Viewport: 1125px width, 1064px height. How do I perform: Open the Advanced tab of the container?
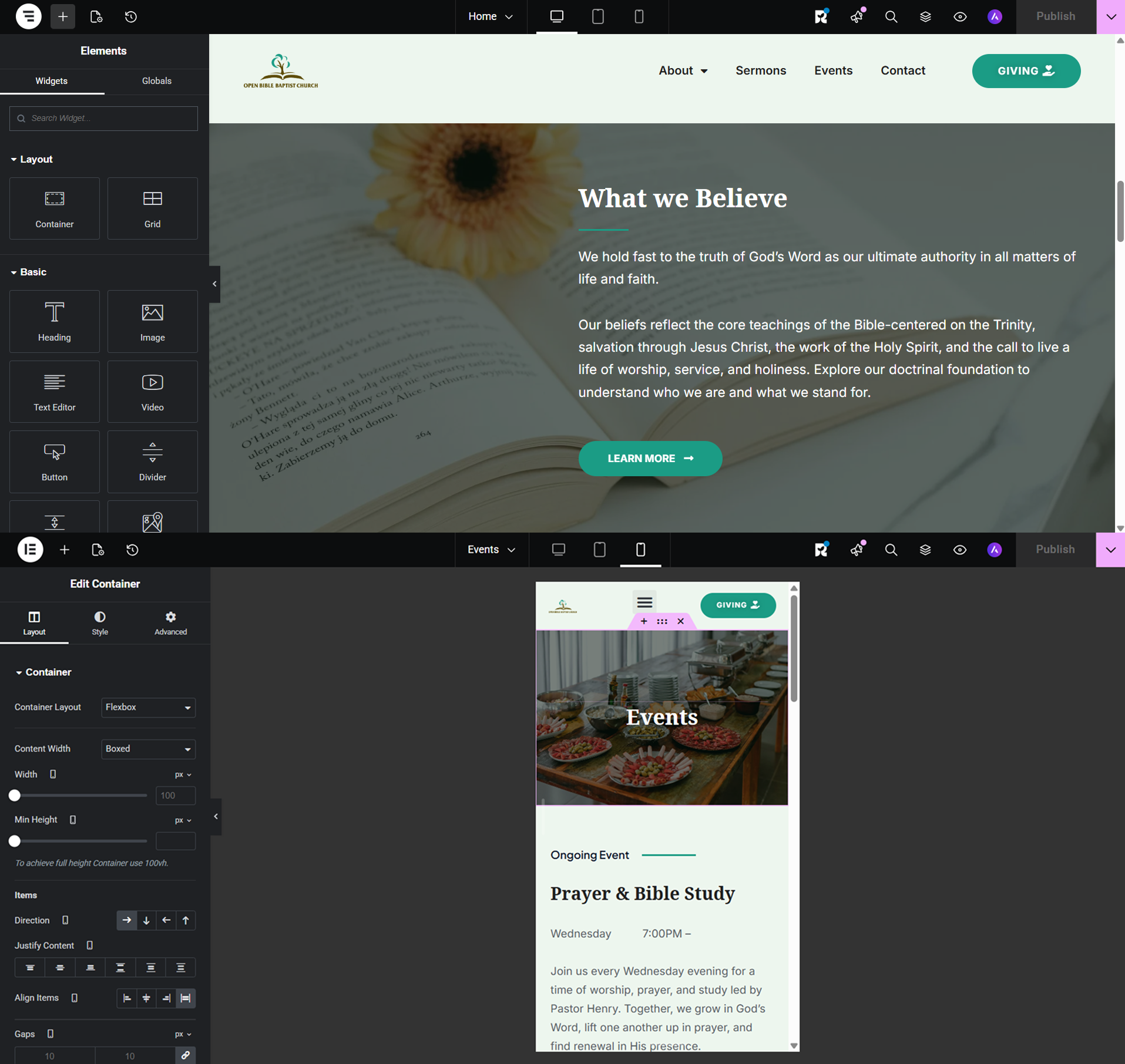coord(170,623)
